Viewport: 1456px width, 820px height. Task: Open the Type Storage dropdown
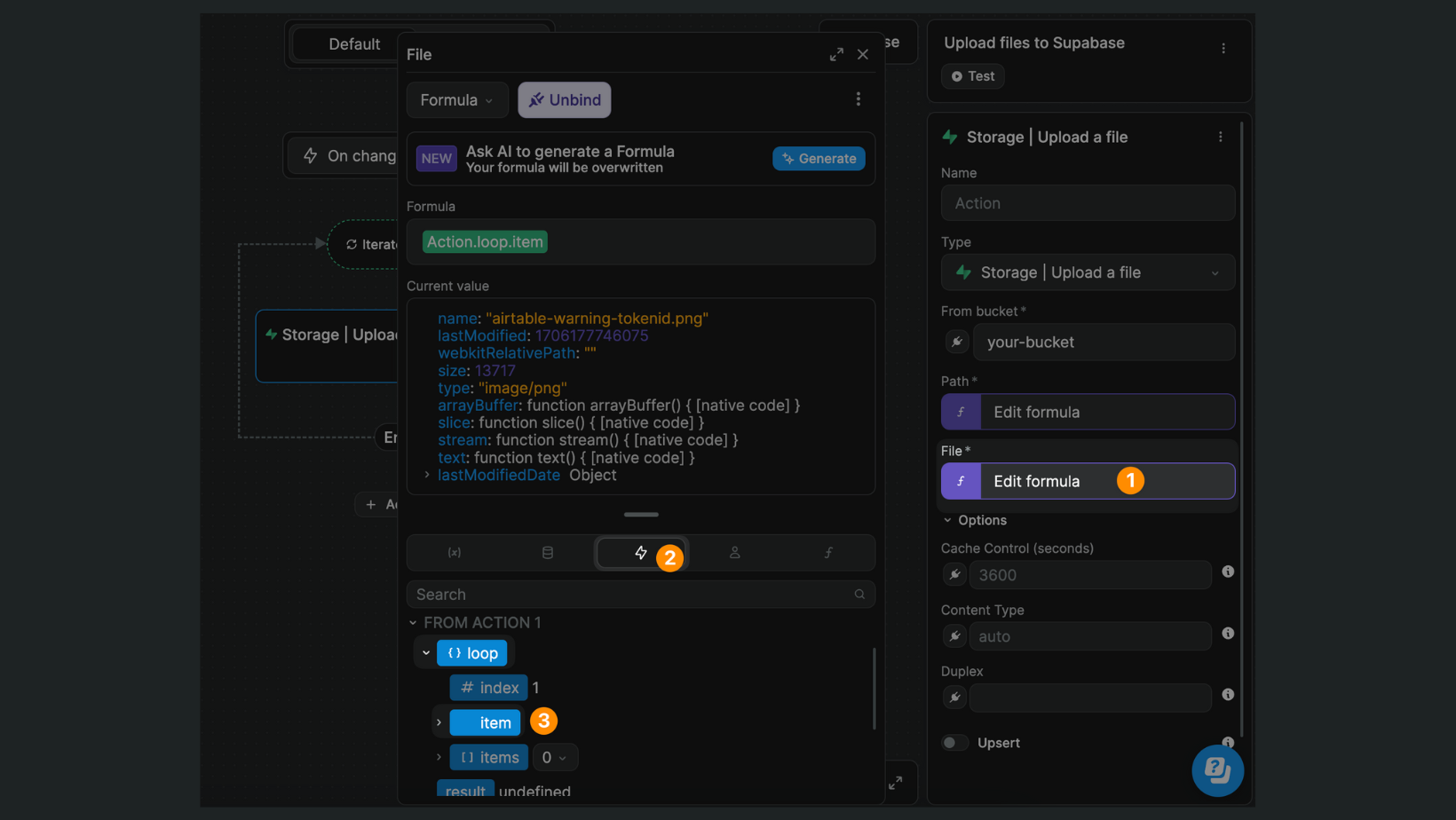[1088, 272]
